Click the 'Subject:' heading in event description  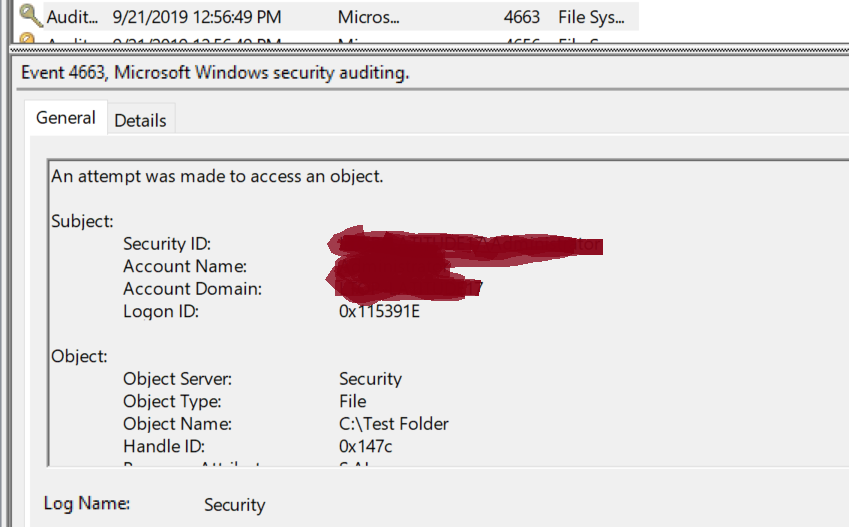point(82,221)
